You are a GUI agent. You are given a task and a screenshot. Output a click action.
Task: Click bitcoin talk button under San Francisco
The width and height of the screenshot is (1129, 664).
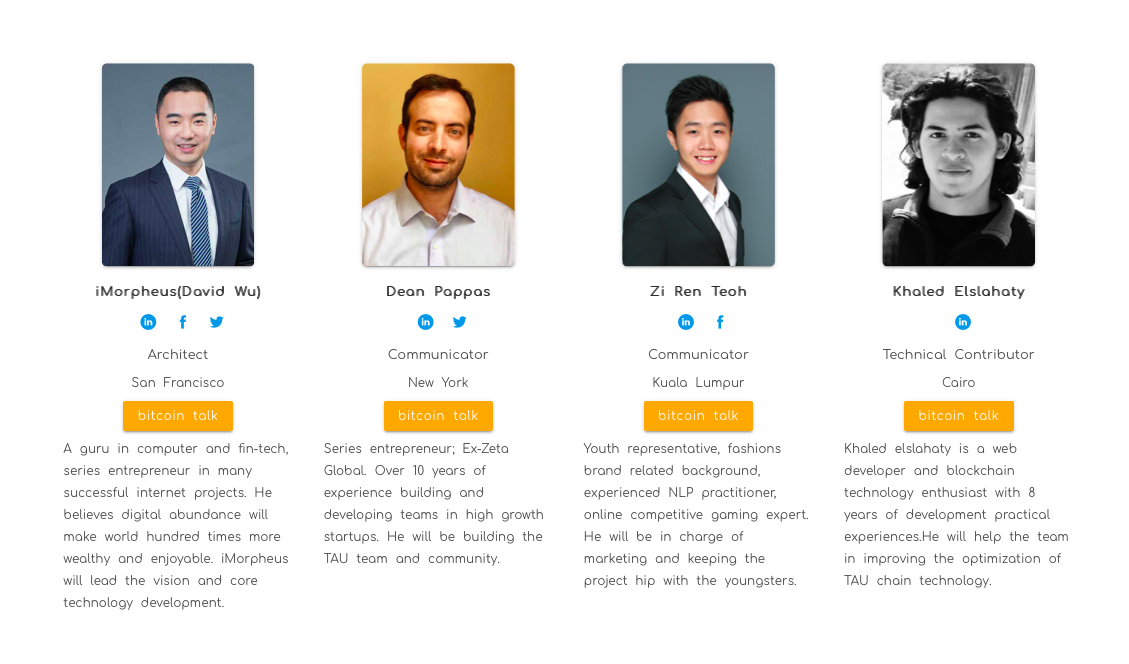coord(178,416)
